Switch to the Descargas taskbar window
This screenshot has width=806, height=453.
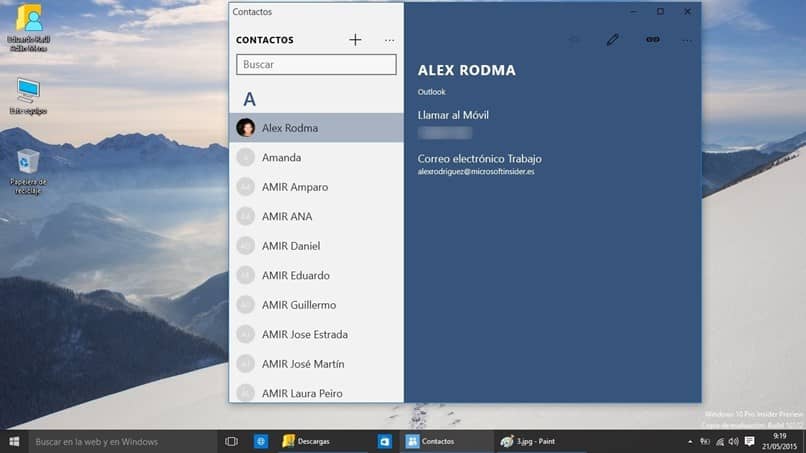point(323,441)
